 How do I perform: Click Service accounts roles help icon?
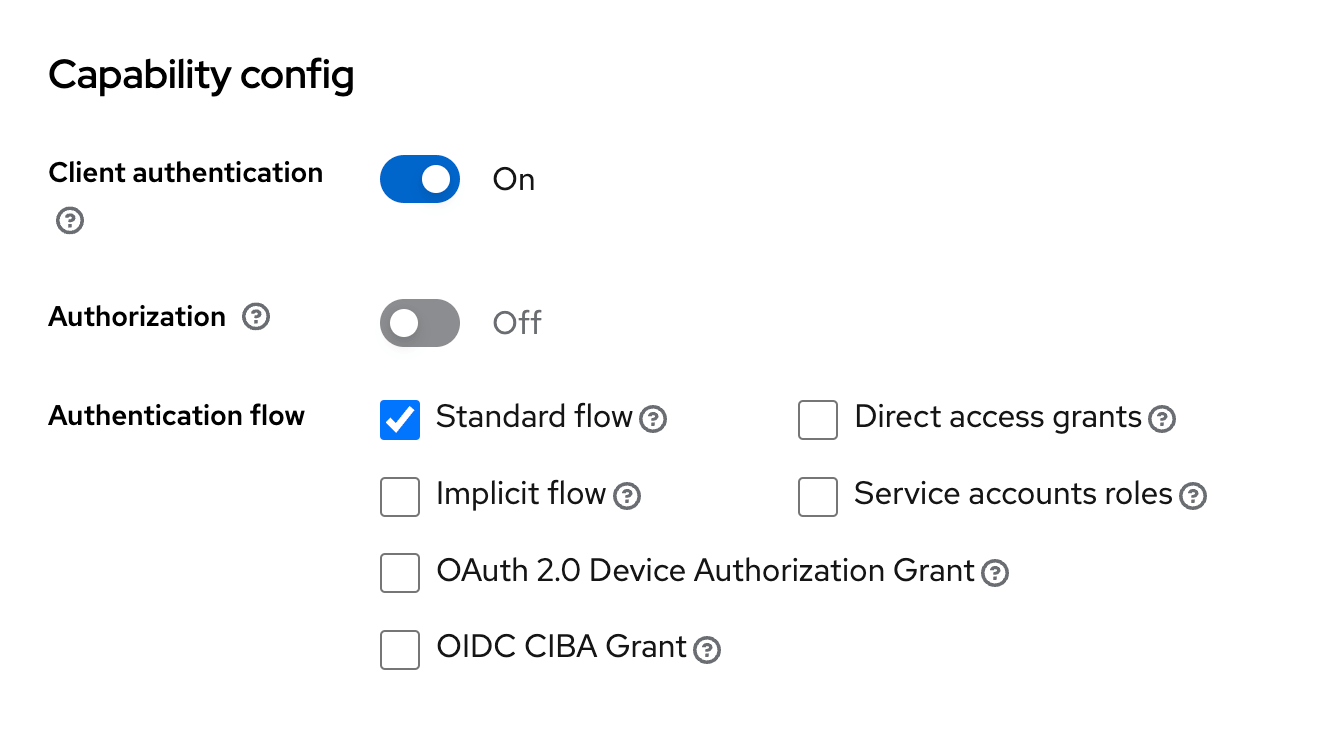pos(1192,496)
